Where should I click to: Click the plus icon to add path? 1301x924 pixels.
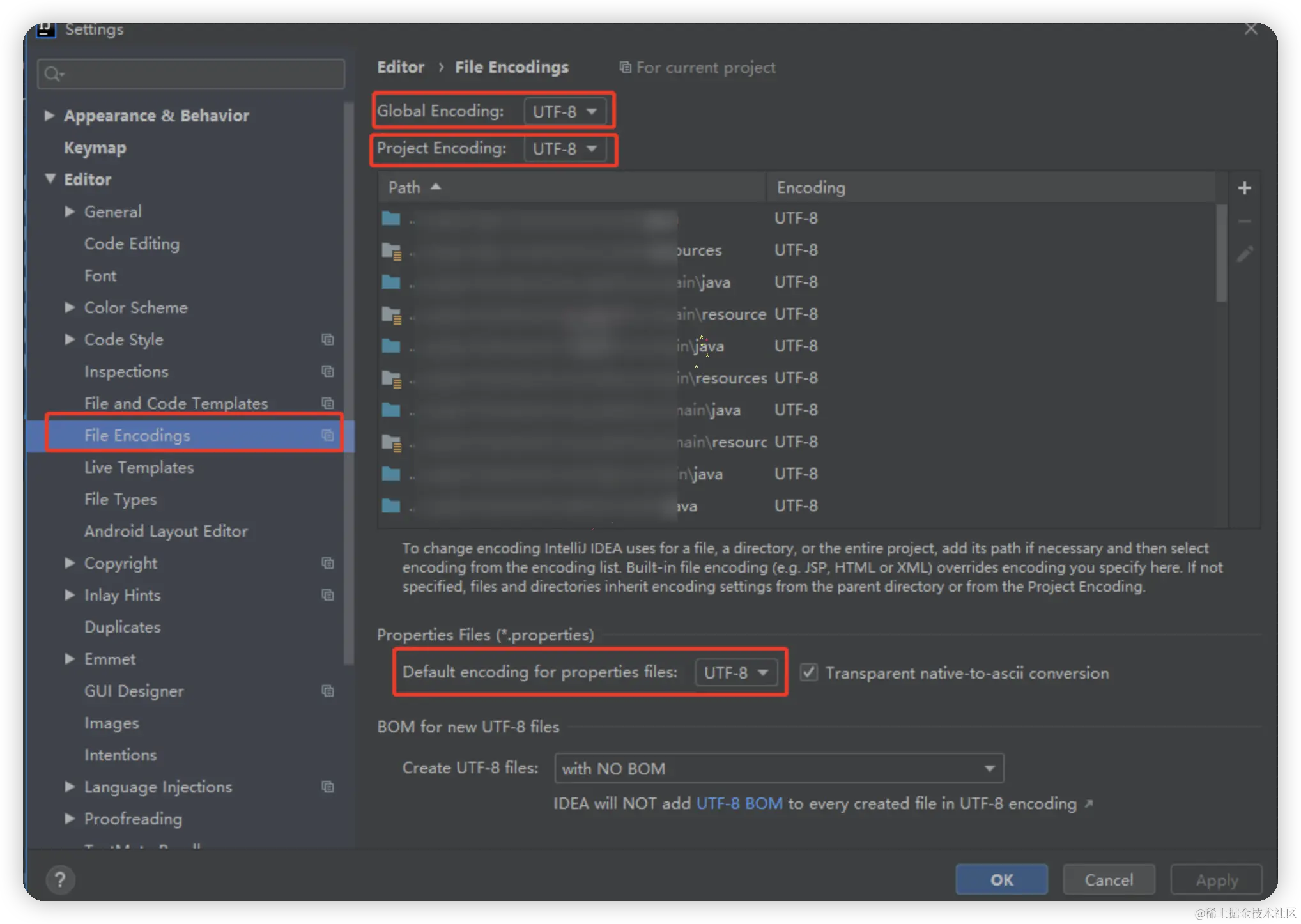(x=1243, y=188)
